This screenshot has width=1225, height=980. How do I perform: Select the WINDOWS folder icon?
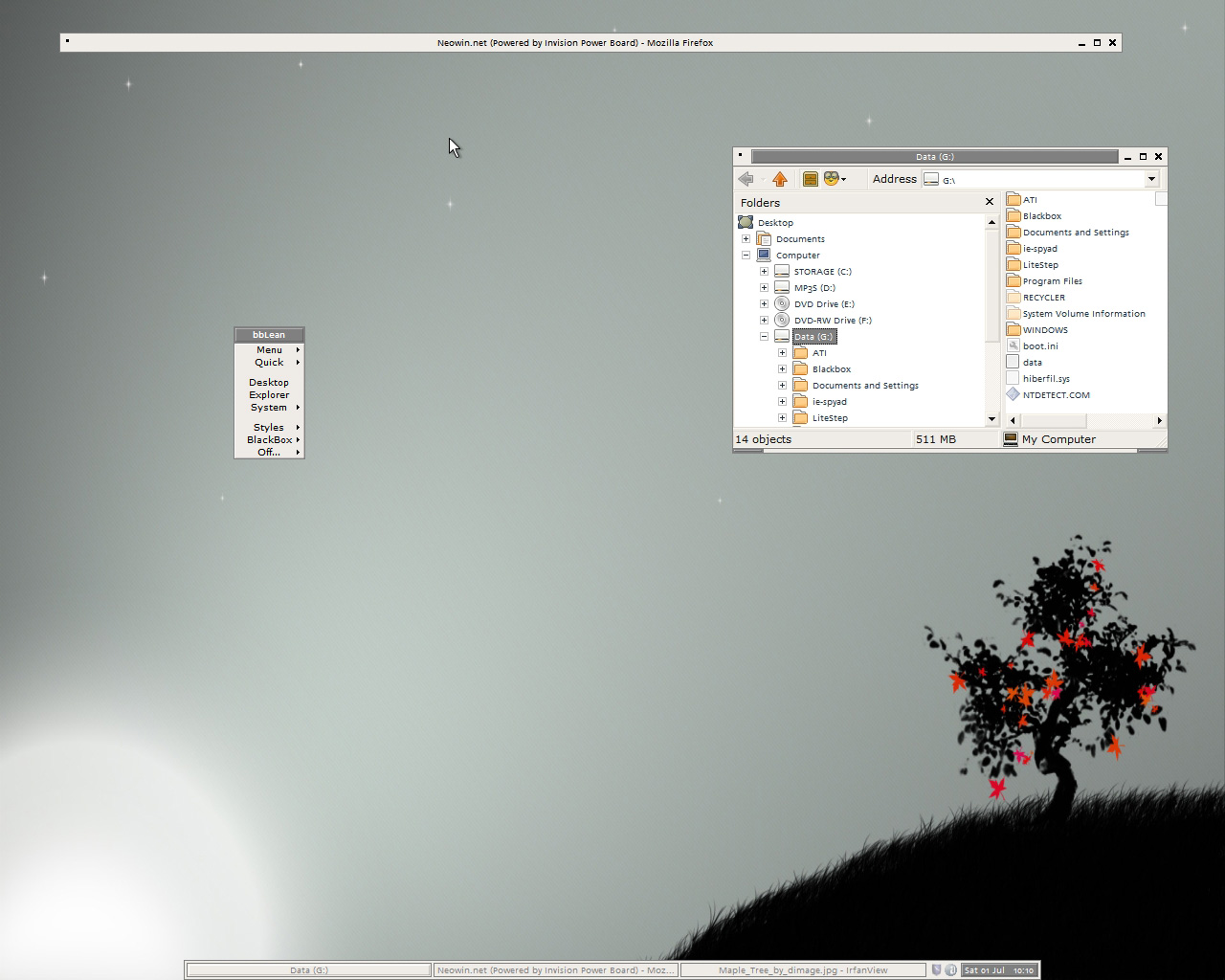pos(1013,329)
